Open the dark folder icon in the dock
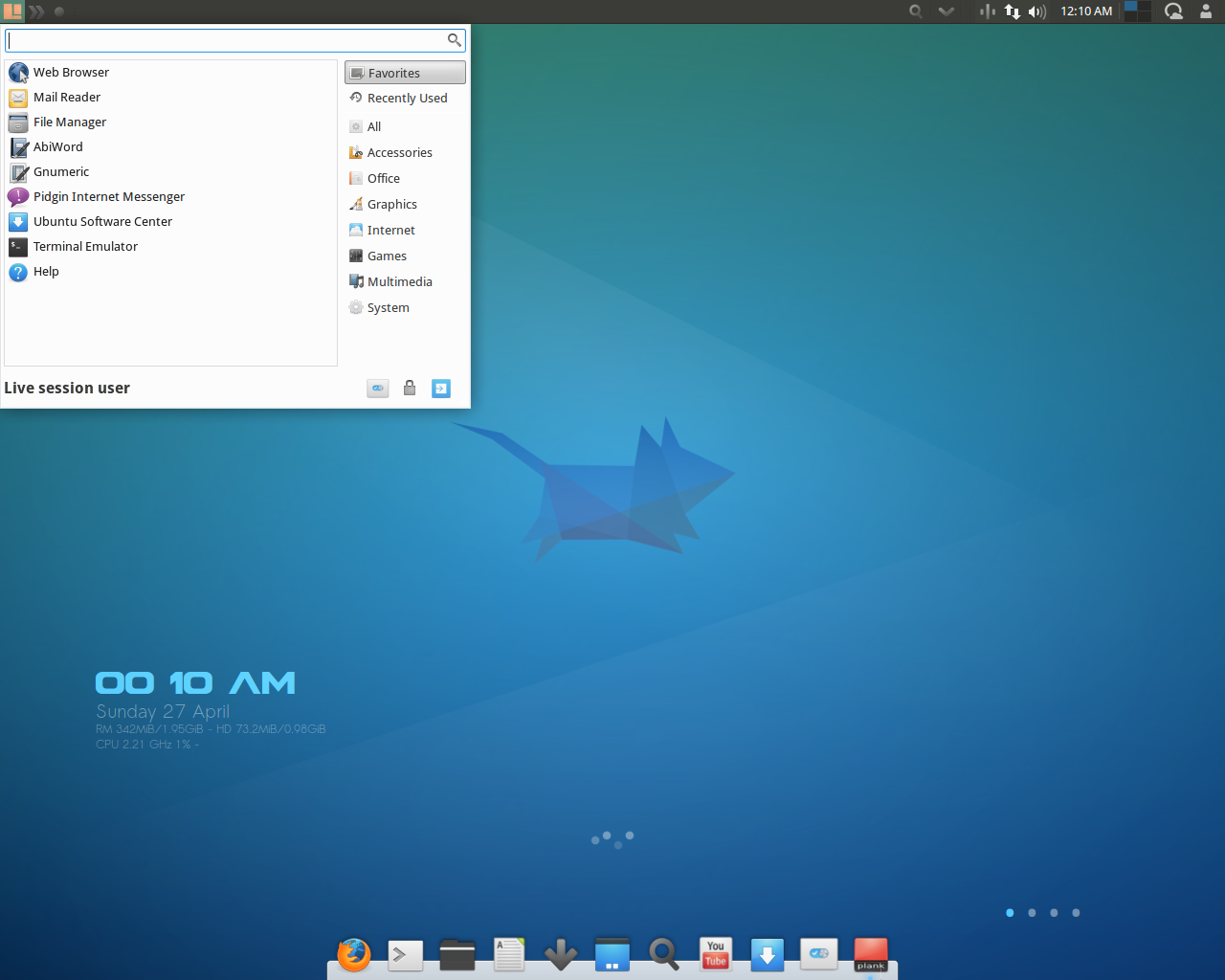The image size is (1225, 980). point(457,954)
